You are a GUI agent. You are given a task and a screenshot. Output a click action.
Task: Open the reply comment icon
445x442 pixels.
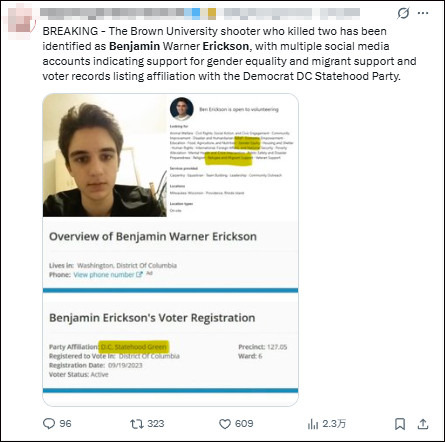click(x=49, y=424)
